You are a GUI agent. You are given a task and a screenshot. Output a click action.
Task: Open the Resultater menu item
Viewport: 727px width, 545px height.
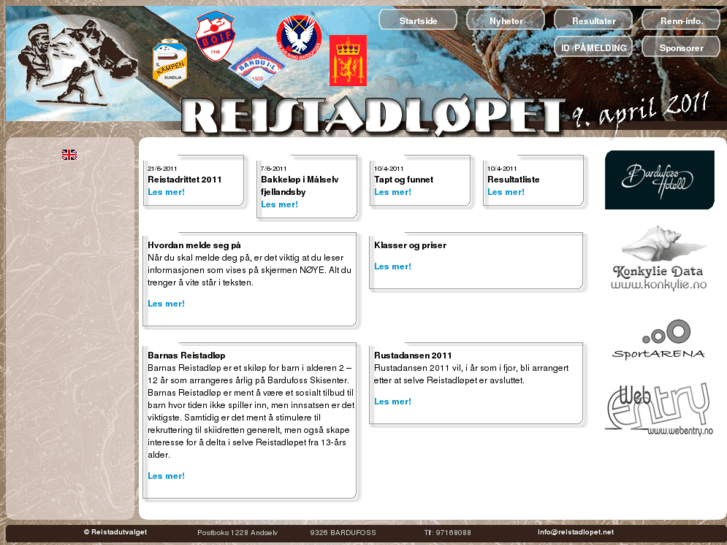pyautogui.click(x=593, y=21)
